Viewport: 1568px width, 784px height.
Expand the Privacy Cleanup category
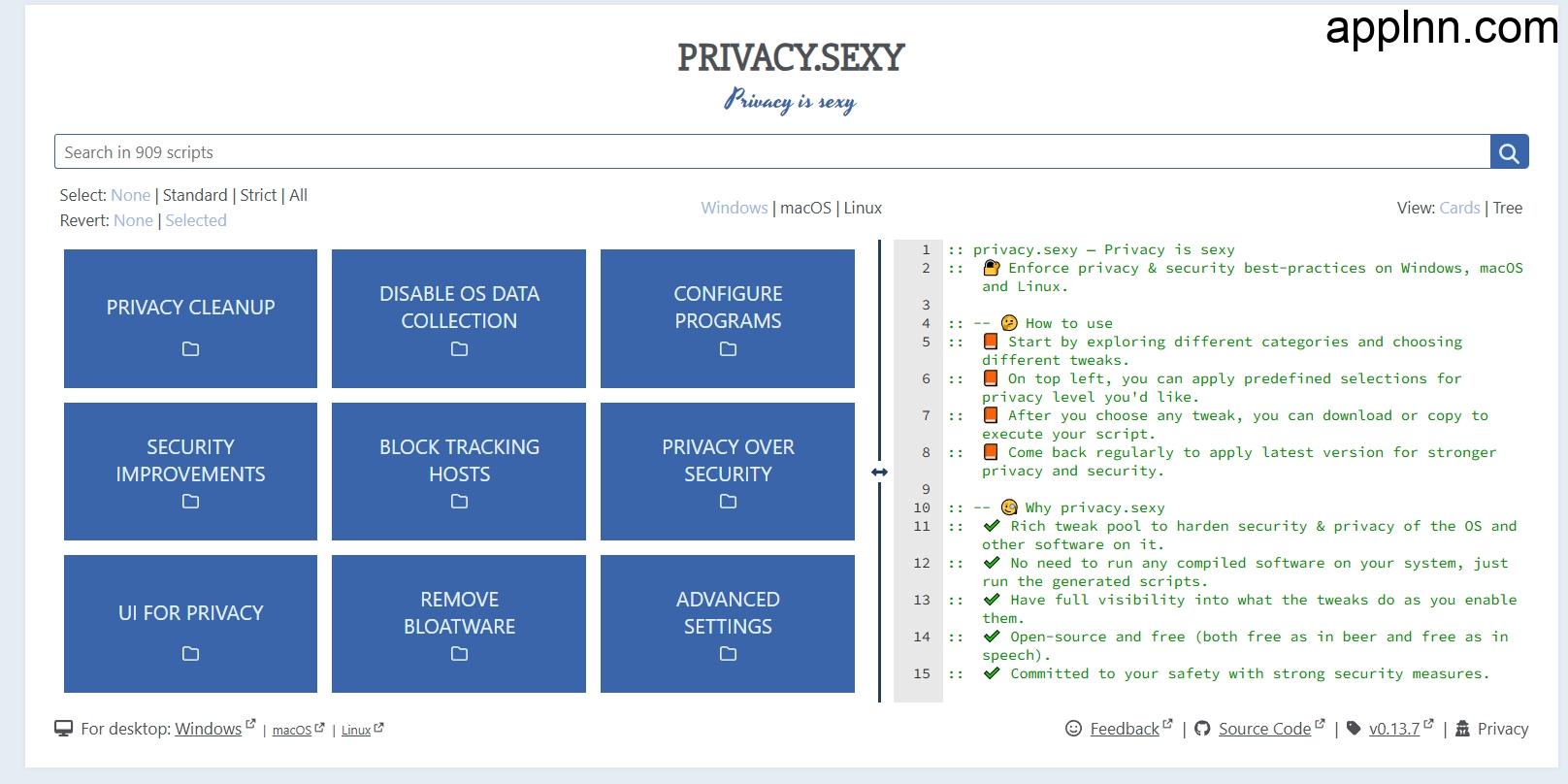click(190, 318)
